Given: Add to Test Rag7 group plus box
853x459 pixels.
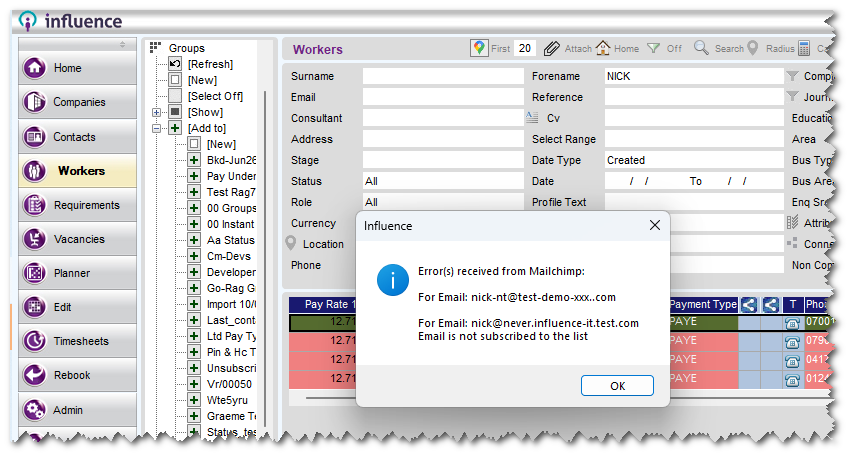Looking at the screenshot, I should (x=194, y=192).
